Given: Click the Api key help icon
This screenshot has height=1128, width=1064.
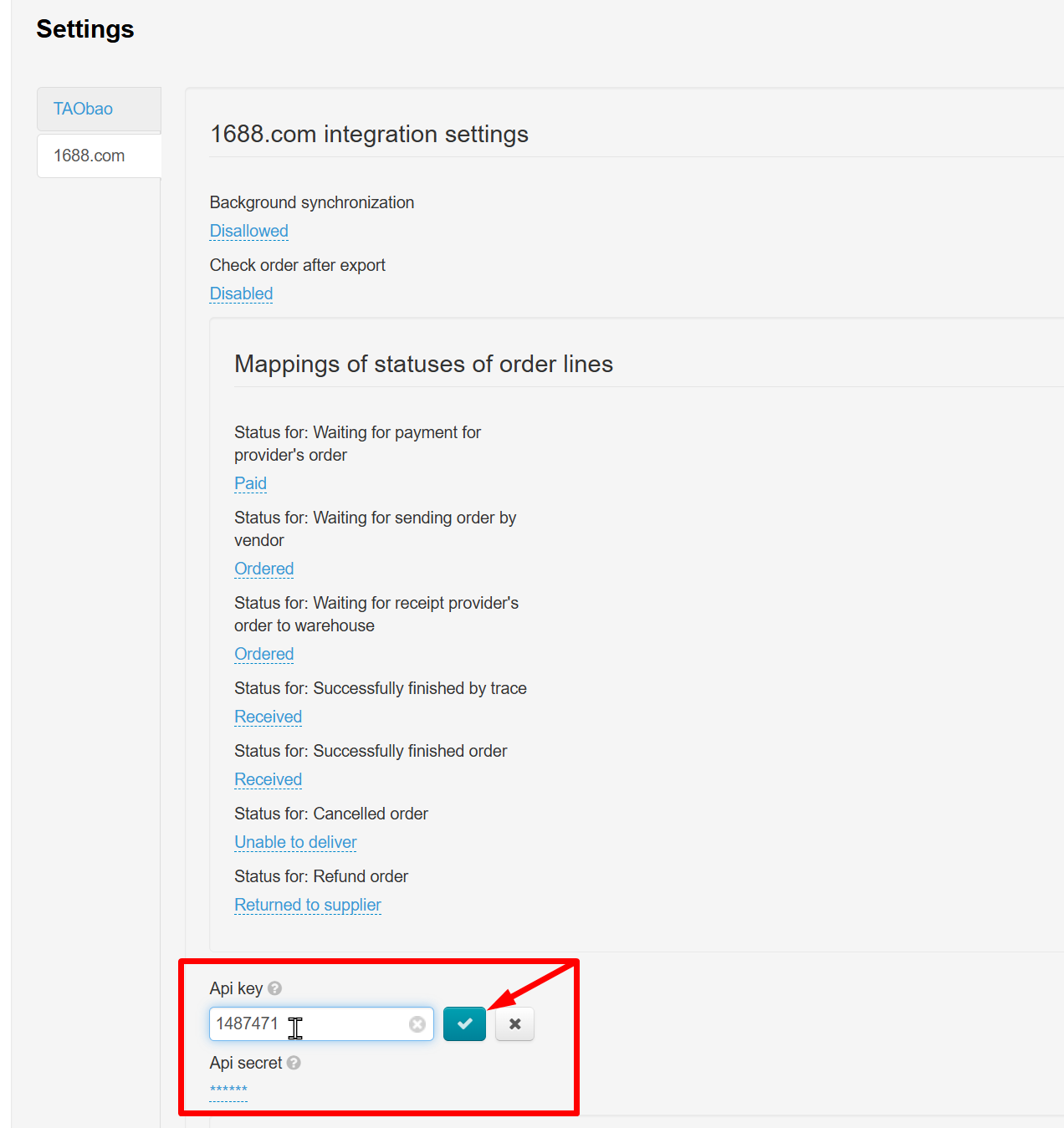Looking at the screenshot, I should point(274,988).
